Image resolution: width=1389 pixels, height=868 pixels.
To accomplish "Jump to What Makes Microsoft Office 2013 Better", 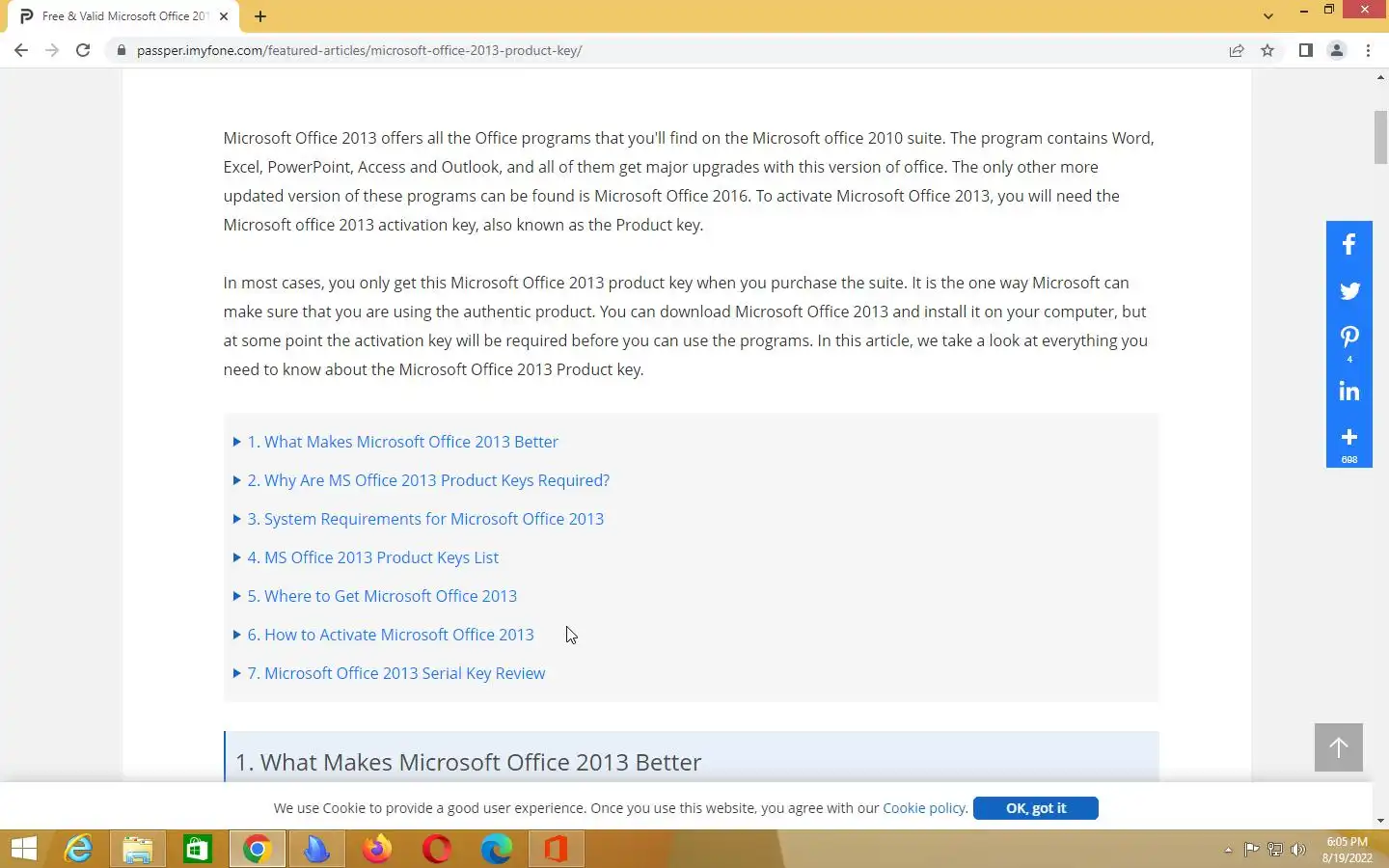I will tap(402, 442).
